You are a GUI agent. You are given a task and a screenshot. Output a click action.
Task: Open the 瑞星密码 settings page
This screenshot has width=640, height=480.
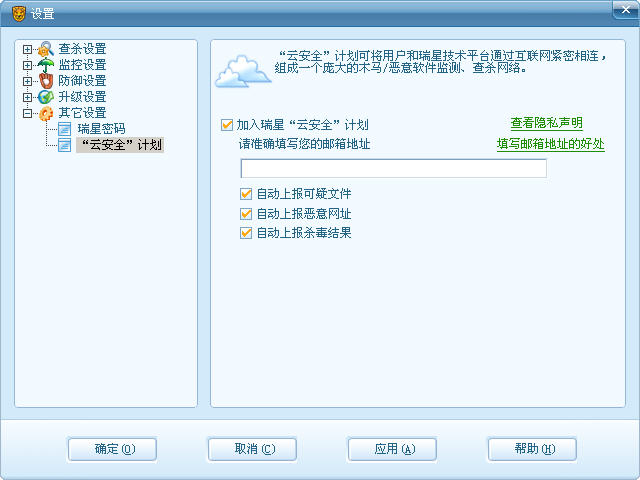pos(101,129)
